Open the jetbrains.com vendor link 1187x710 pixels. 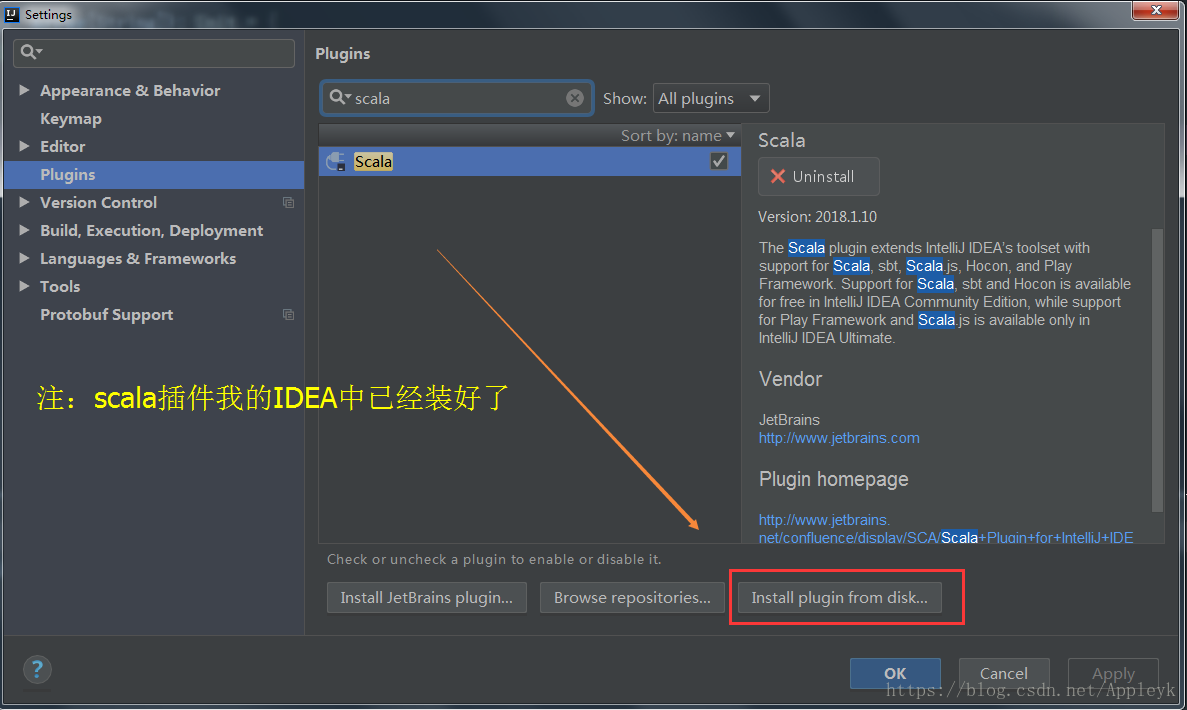tap(838, 437)
